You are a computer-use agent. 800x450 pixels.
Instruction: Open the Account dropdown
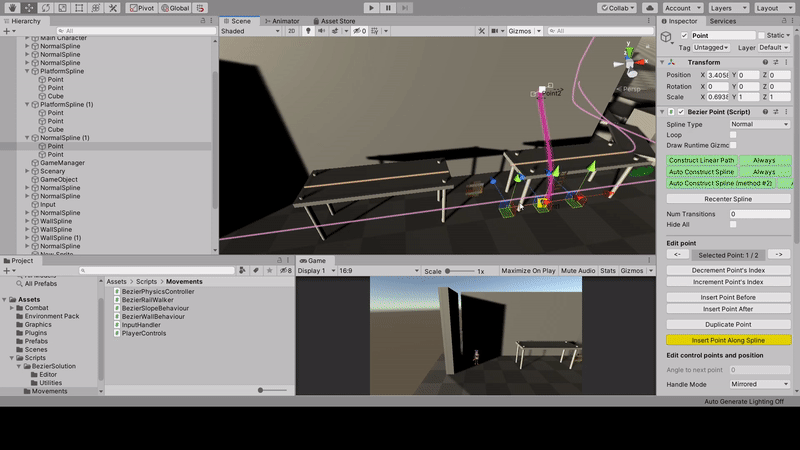683,8
